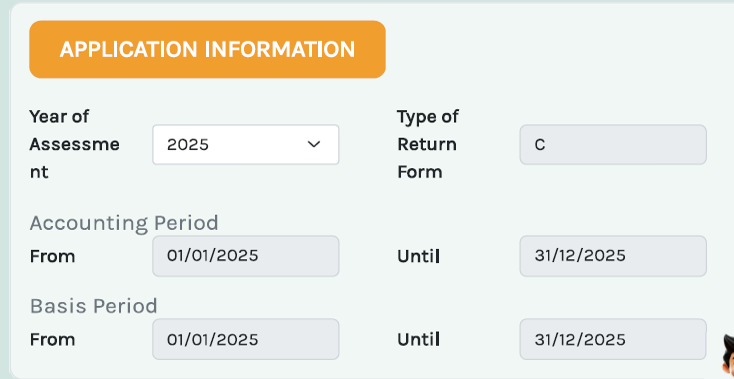Click the Basis Period From date field

click(x=246, y=339)
